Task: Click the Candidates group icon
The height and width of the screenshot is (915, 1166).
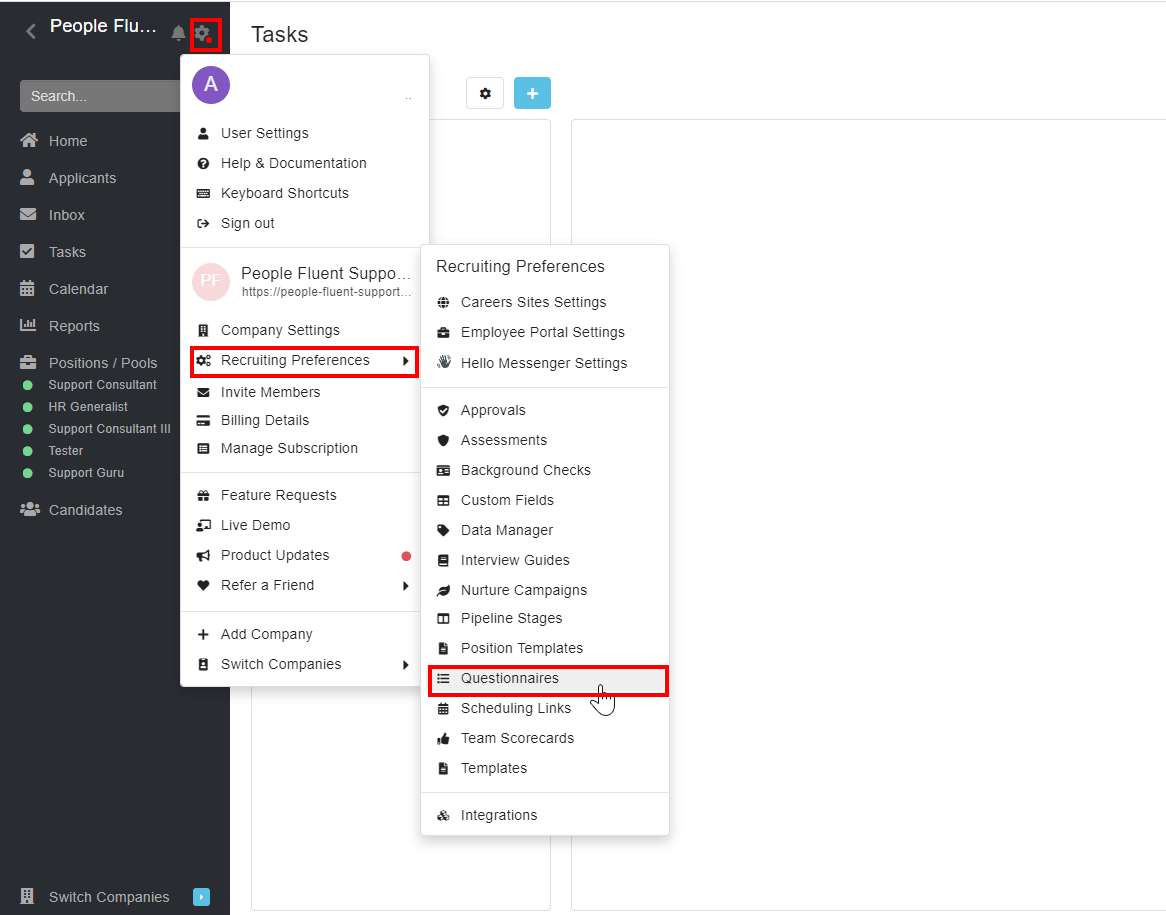Action: (x=30, y=510)
